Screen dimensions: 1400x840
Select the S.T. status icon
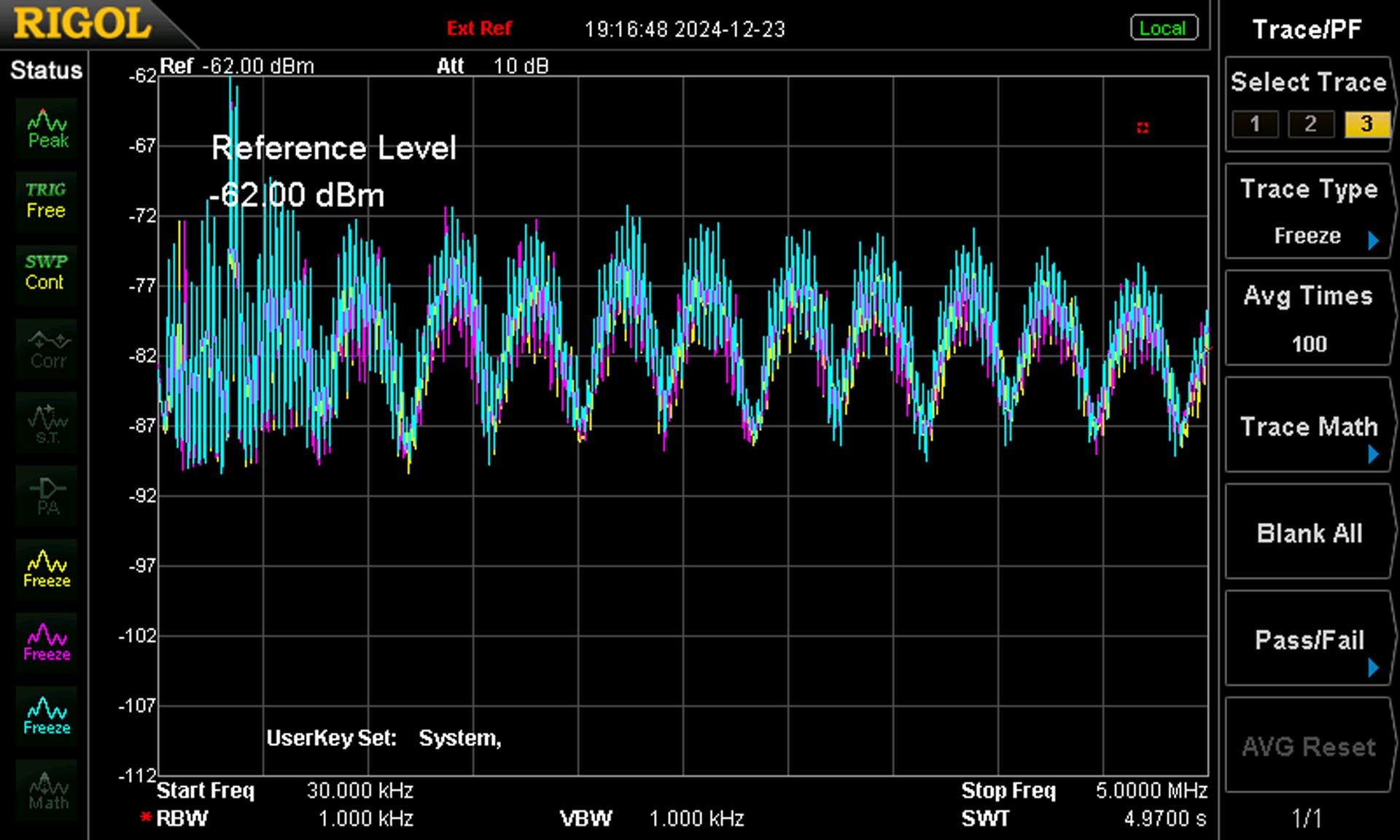point(47,423)
